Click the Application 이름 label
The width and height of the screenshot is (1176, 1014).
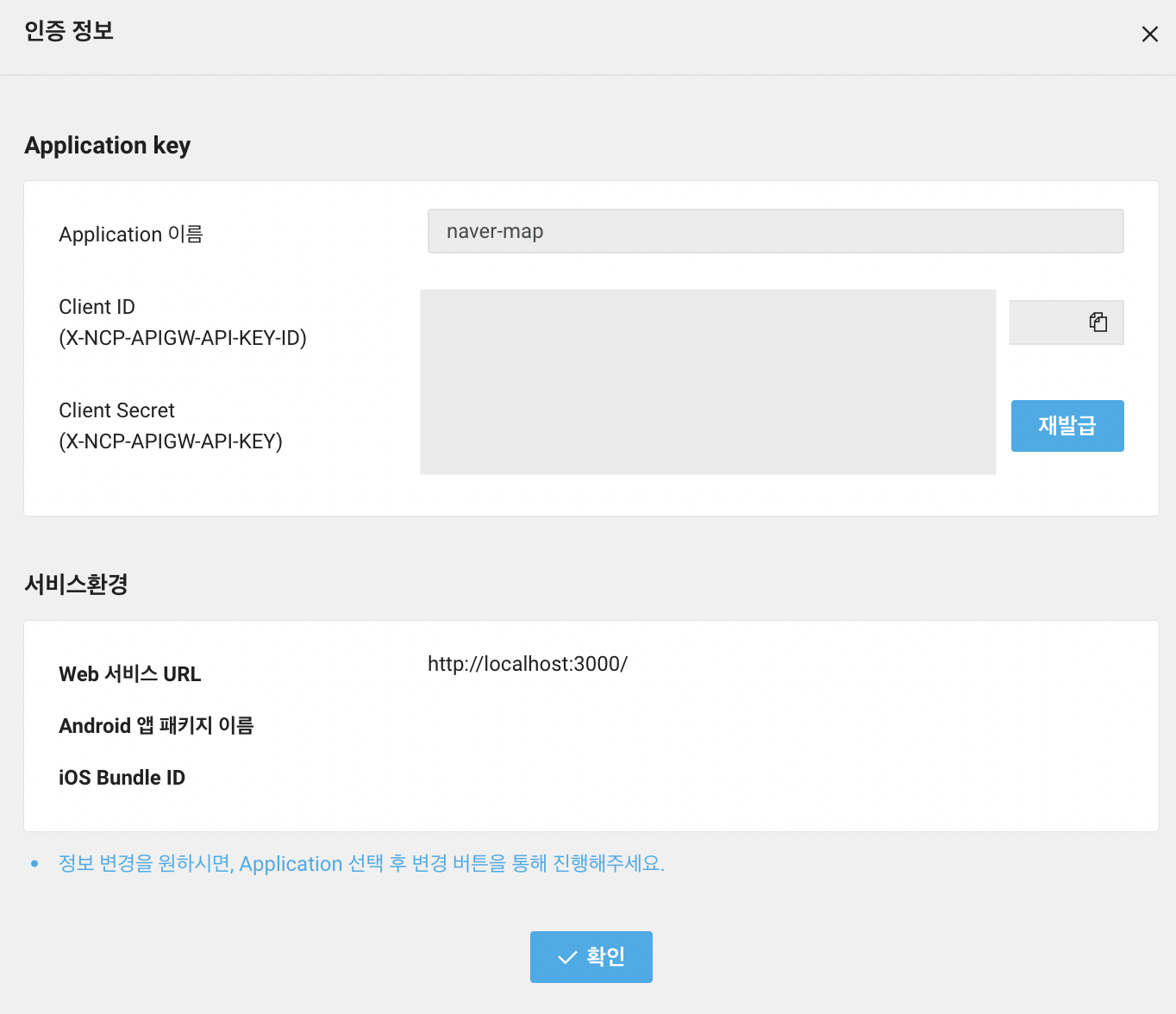coord(131,235)
